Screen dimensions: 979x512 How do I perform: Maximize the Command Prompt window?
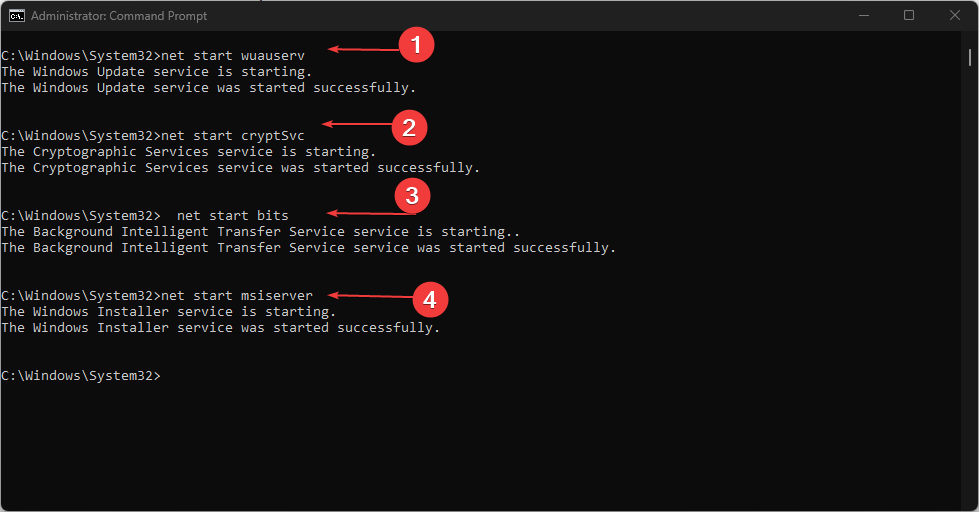pos(909,15)
